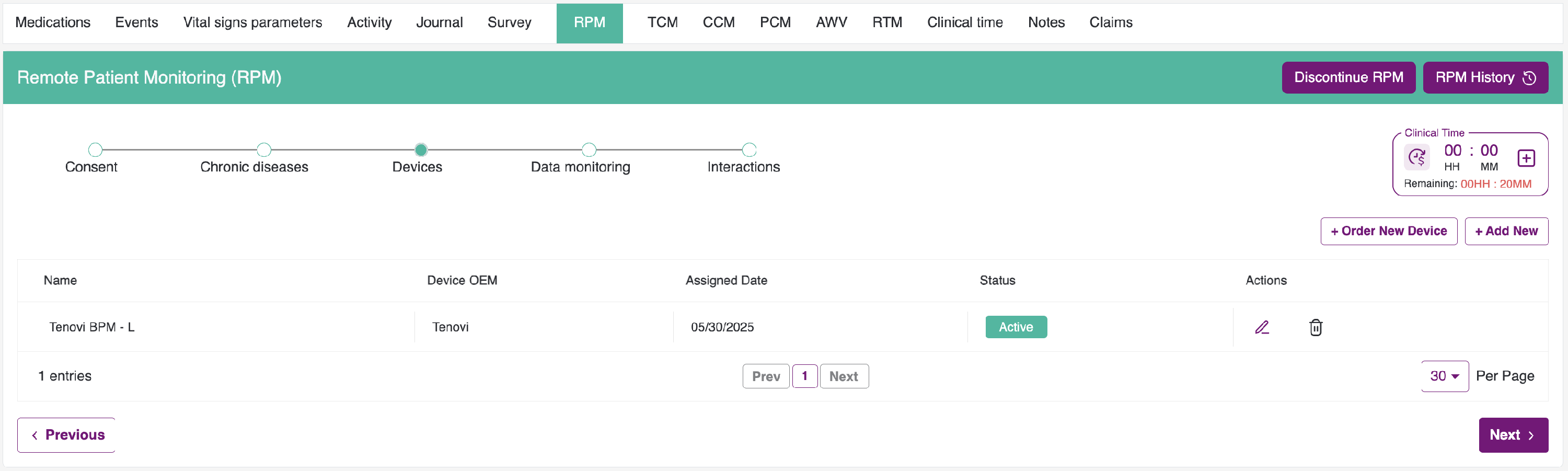Open the Medications tab
The height and width of the screenshot is (471, 1568).
[x=53, y=22]
